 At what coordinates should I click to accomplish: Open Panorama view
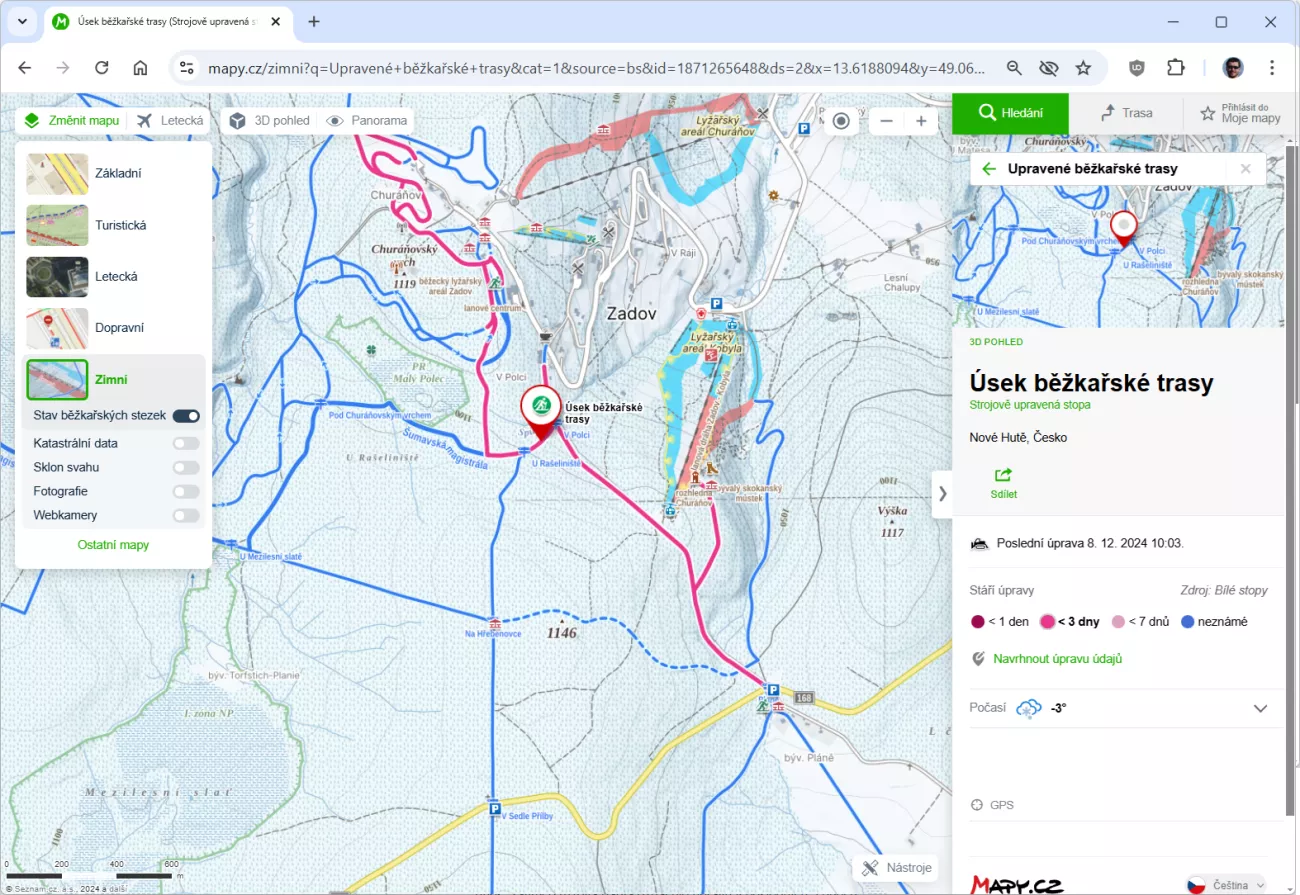(367, 121)
